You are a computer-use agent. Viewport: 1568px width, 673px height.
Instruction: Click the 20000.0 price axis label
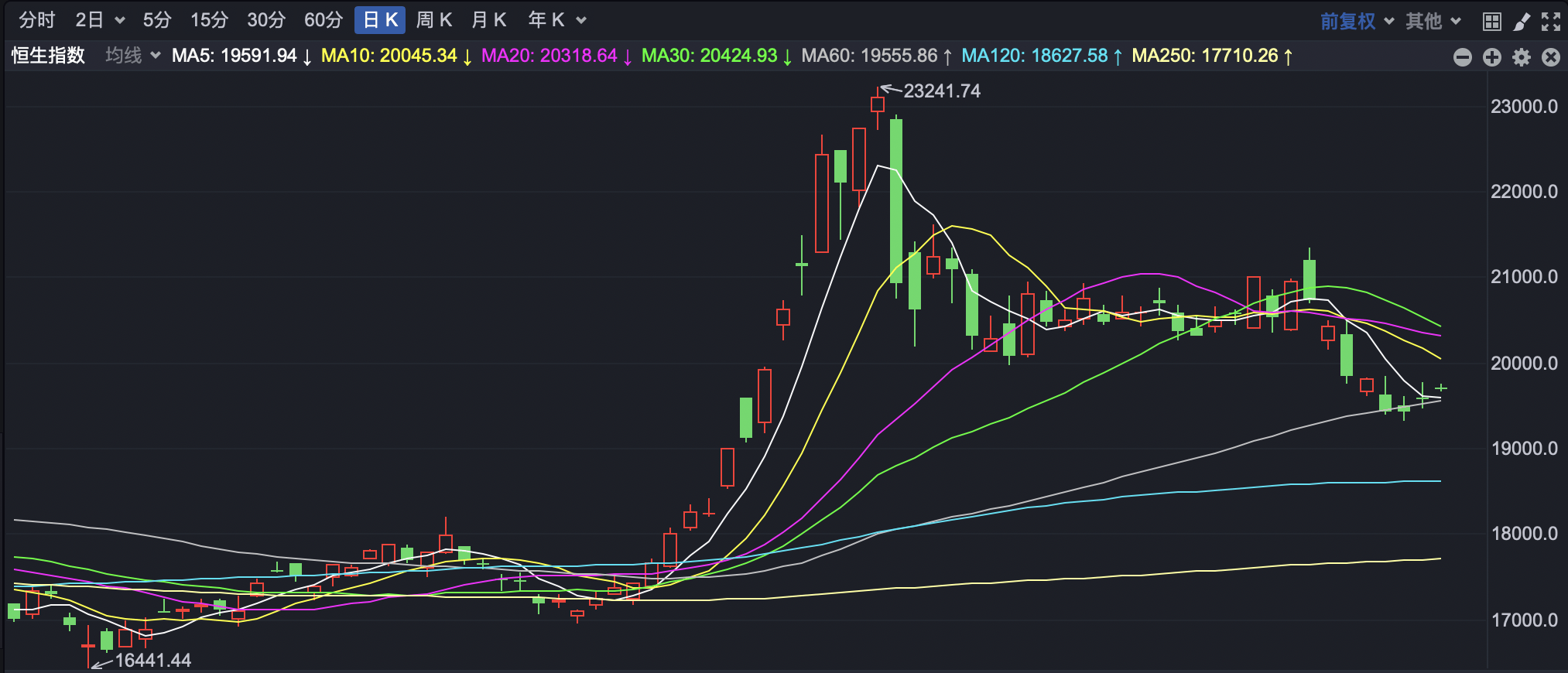click(x=1524, y=363)
